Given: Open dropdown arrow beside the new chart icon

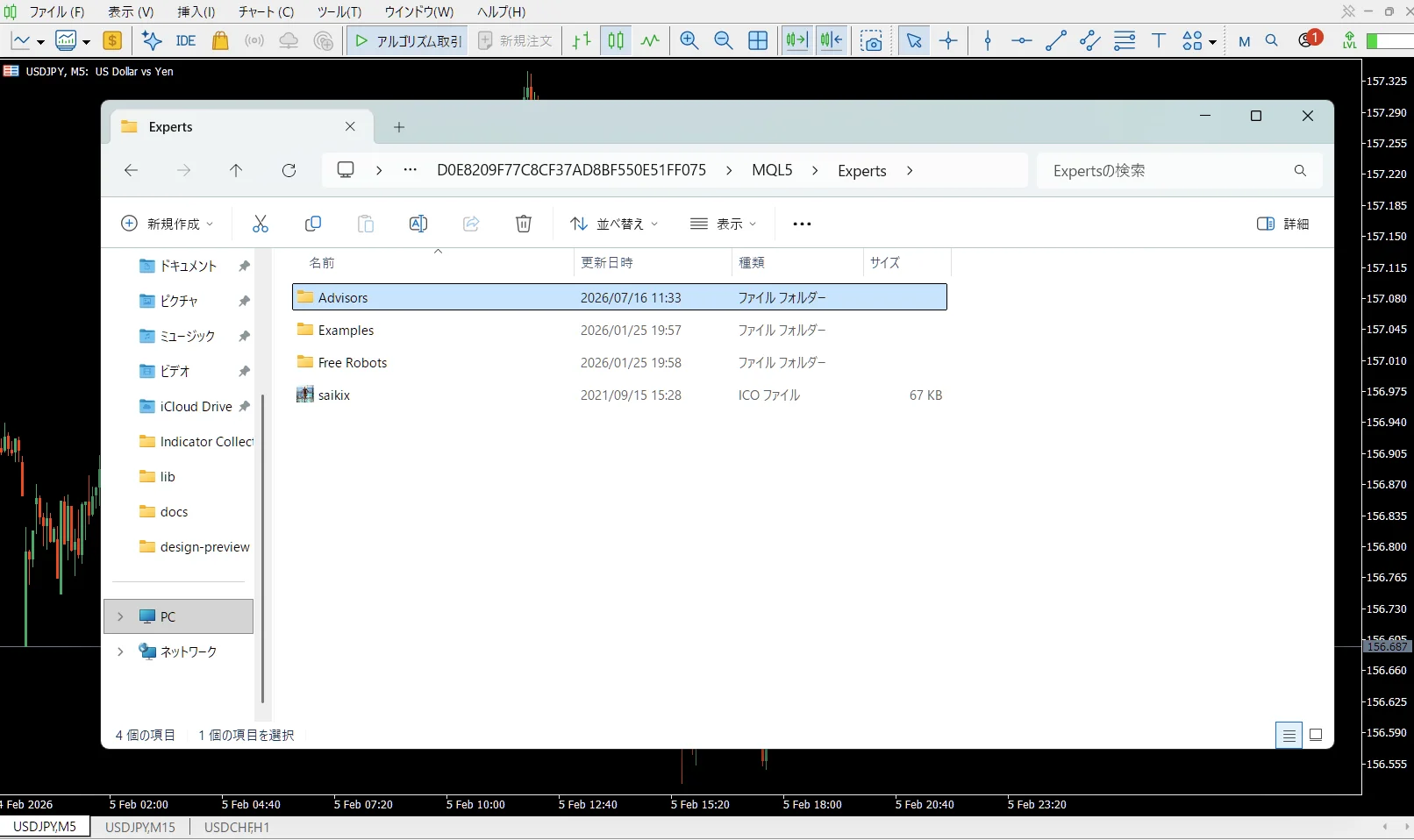Looking at the screenshot, I should point(40,41).
